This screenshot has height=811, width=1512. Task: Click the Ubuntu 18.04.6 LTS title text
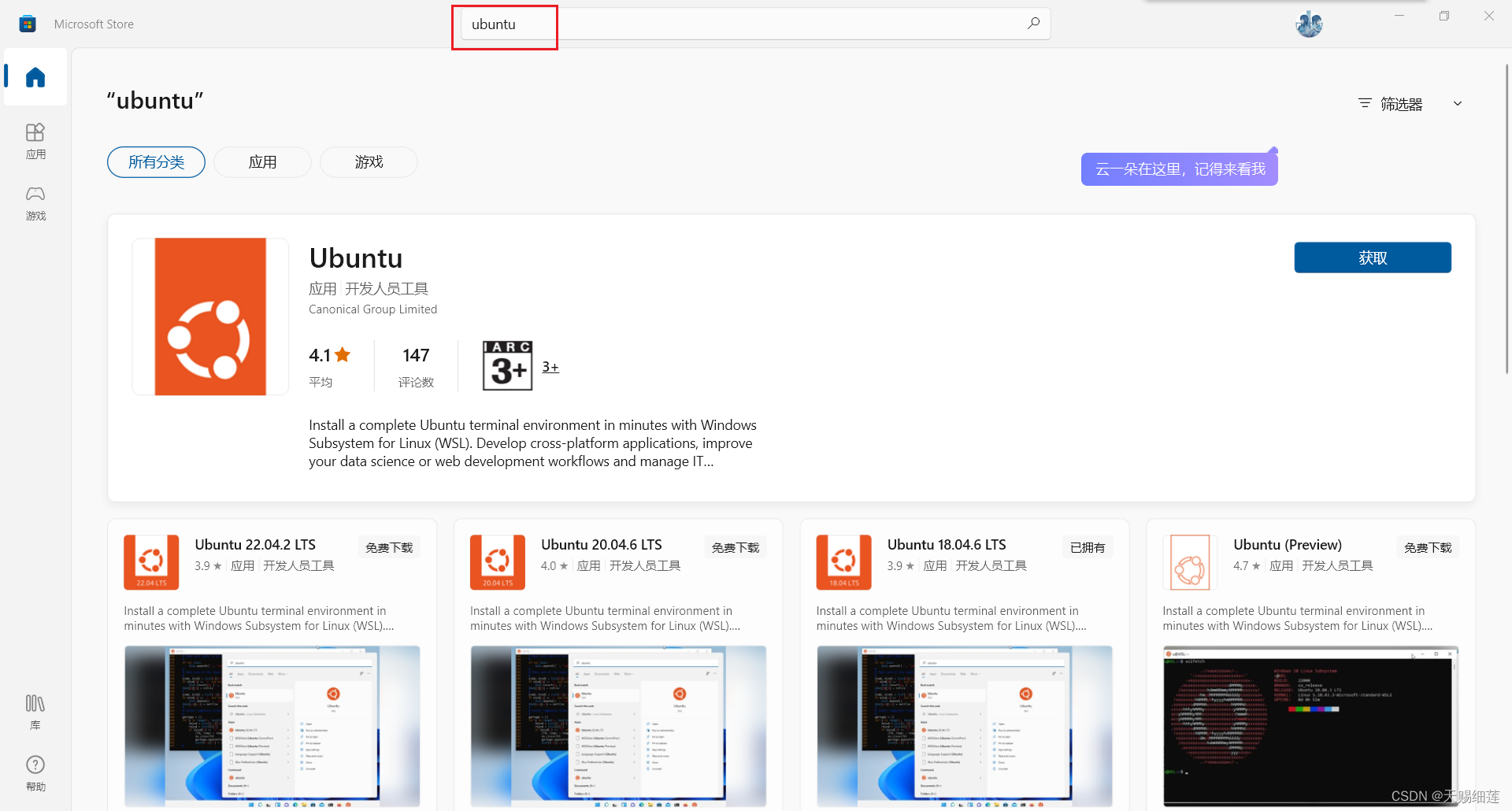click(x=947, y=545)
